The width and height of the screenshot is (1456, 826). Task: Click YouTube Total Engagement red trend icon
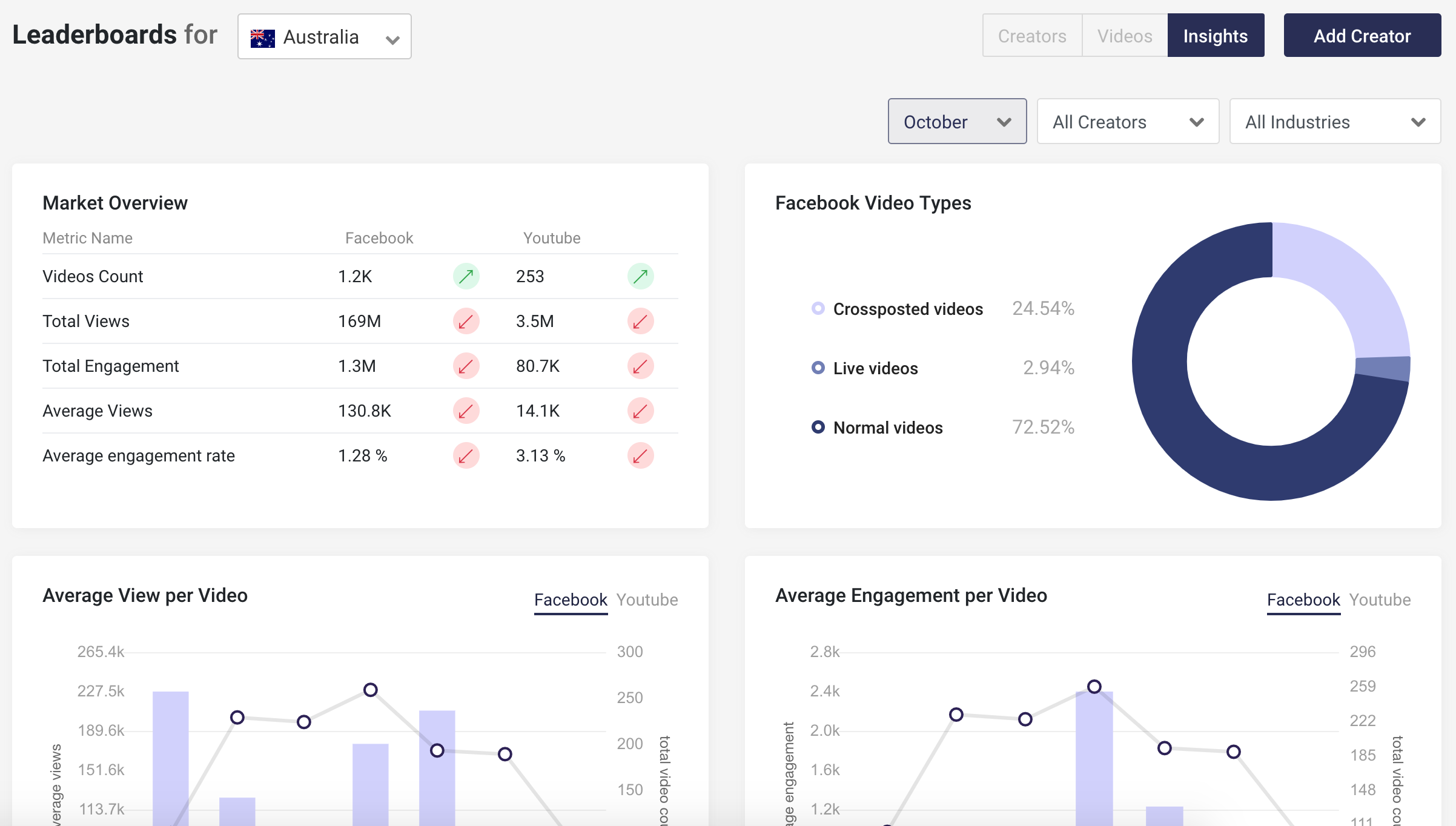640,366
